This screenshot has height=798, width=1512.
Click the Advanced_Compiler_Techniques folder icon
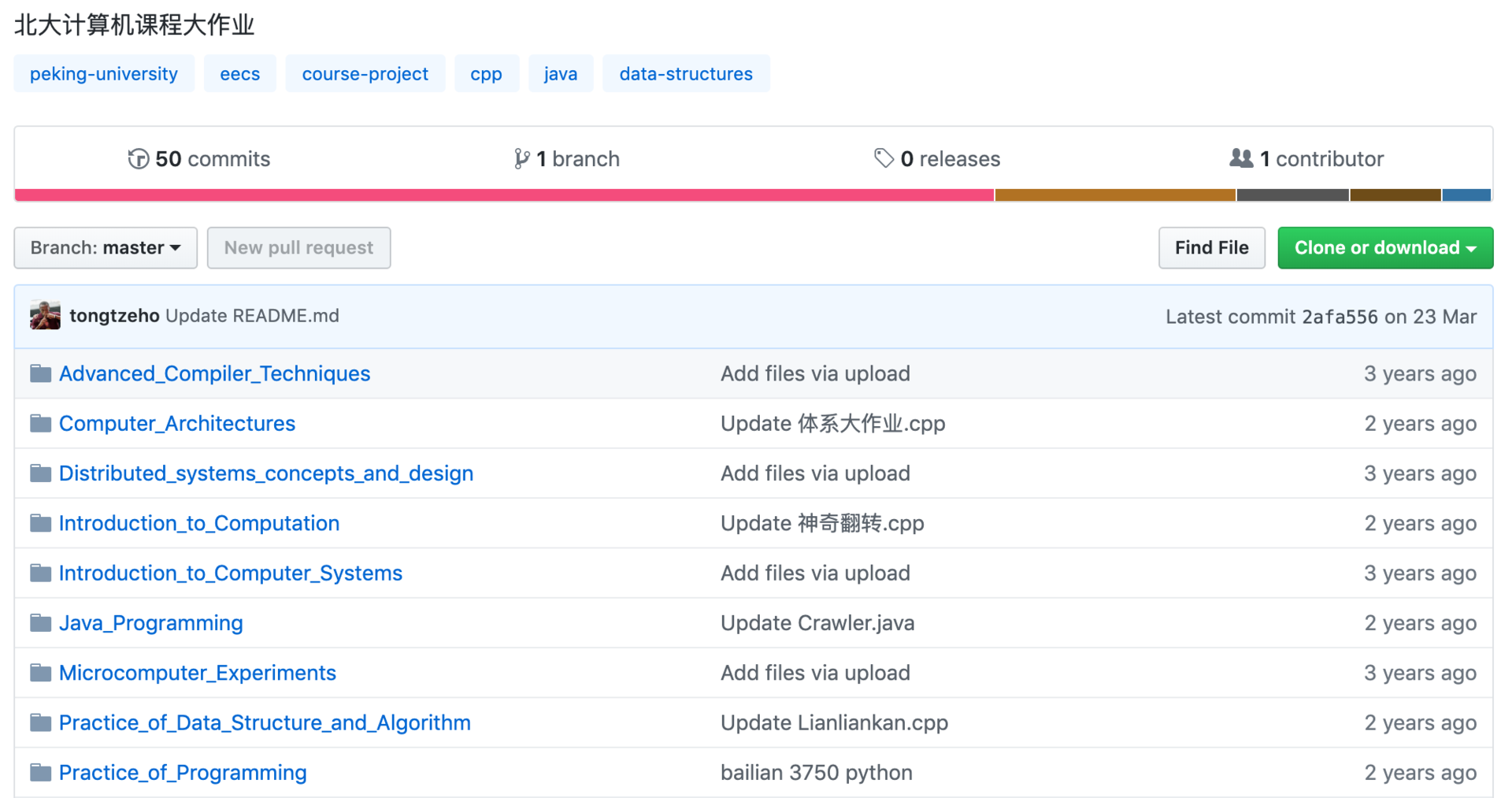click(x=41, y=373)
